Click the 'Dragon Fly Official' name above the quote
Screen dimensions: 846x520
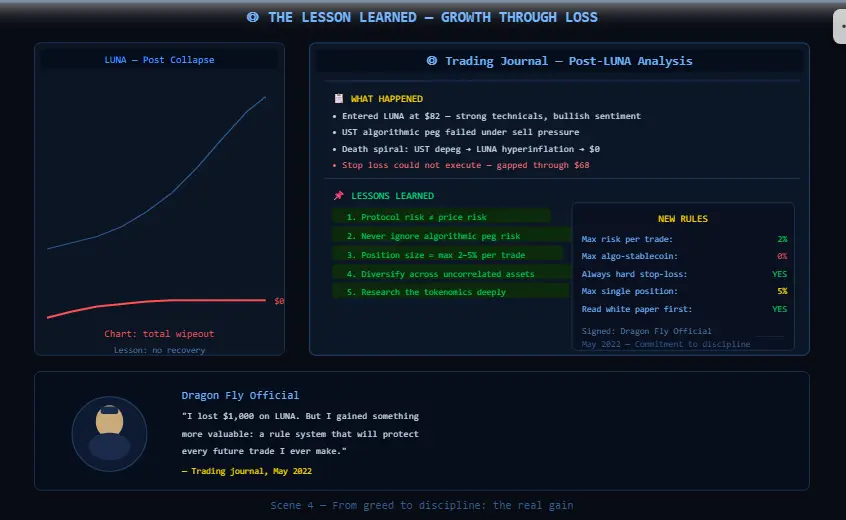(x=240, y=395)
